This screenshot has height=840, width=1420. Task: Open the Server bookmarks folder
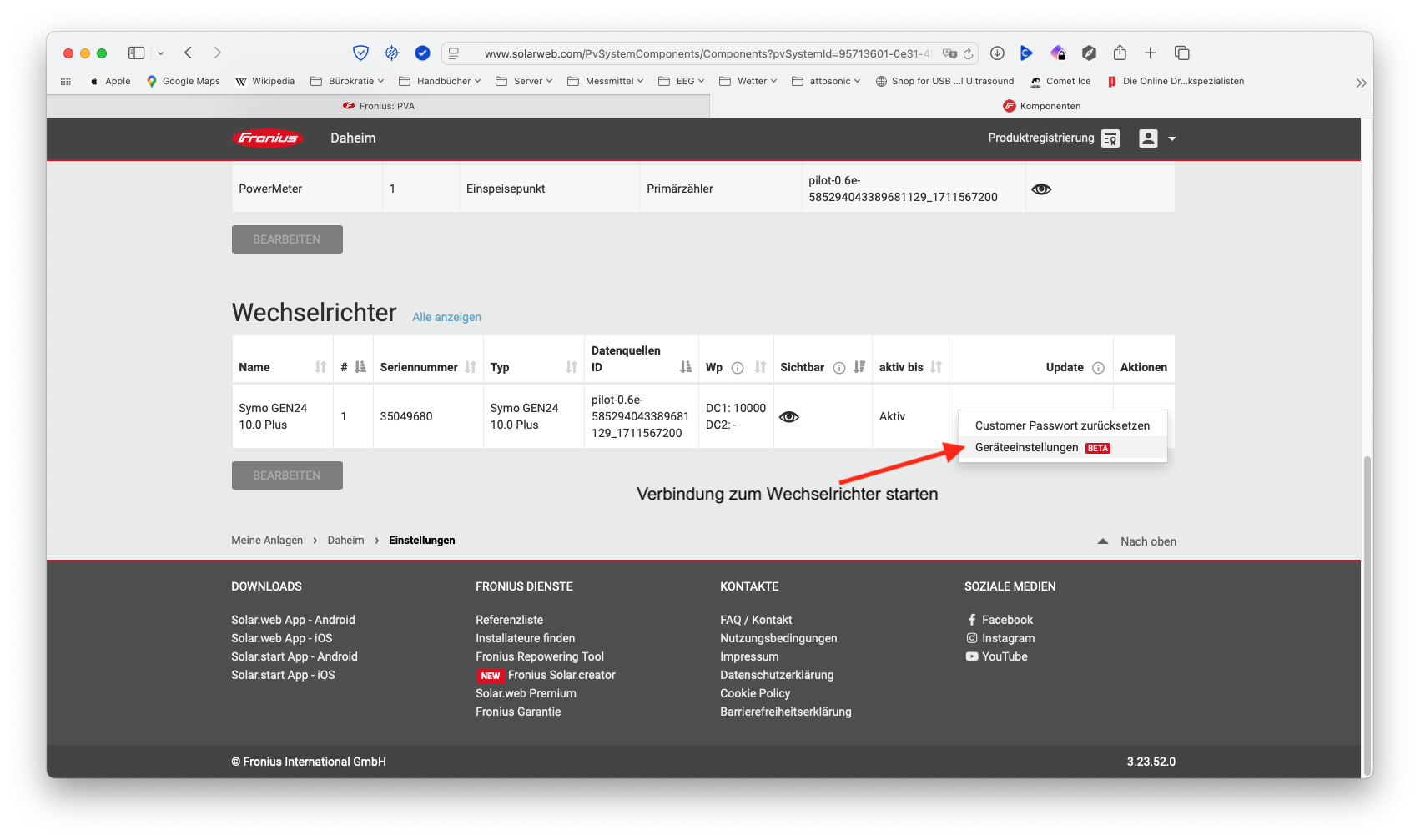tap(524, 81)
